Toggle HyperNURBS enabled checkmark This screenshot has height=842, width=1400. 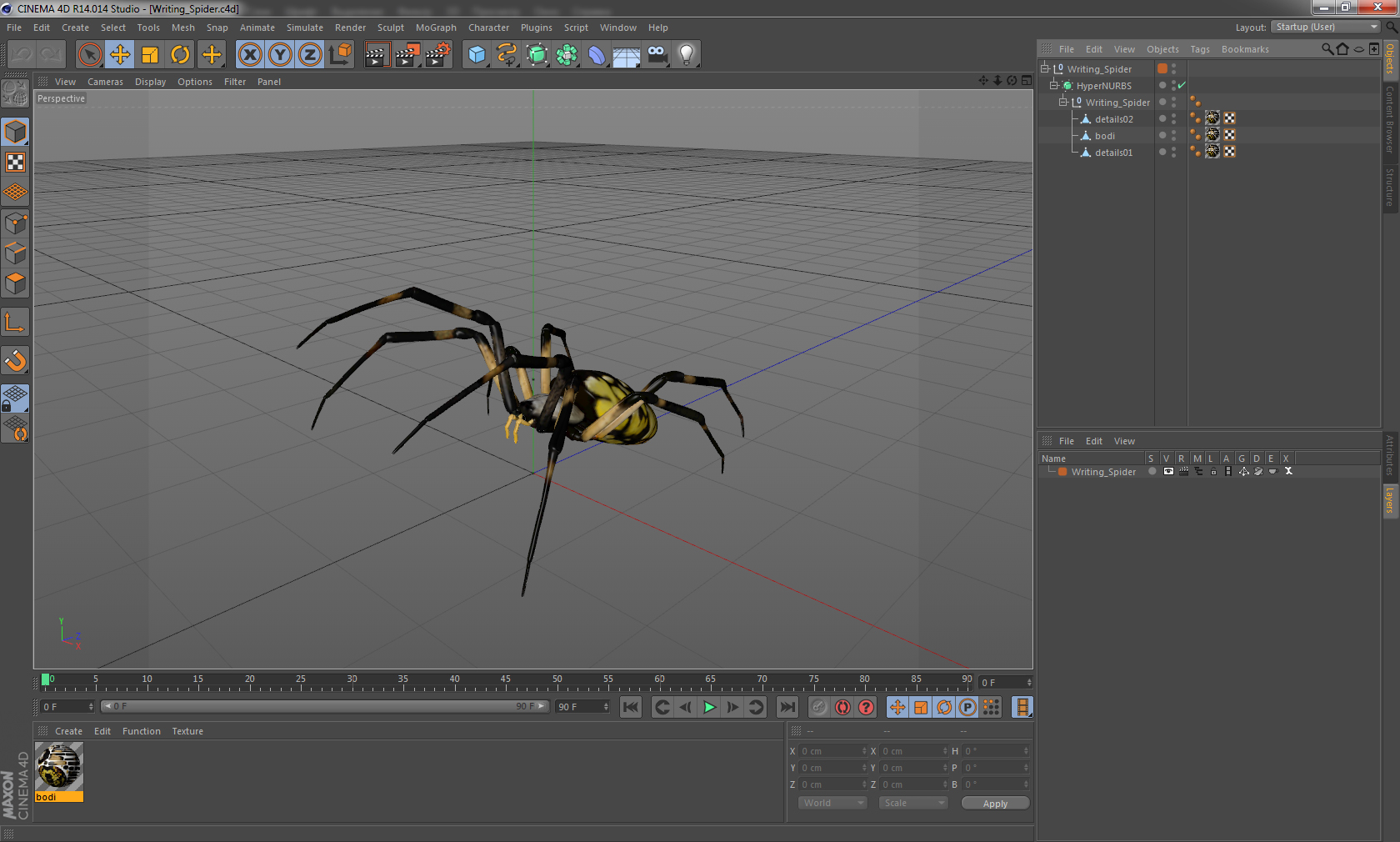click(1182, 85)
